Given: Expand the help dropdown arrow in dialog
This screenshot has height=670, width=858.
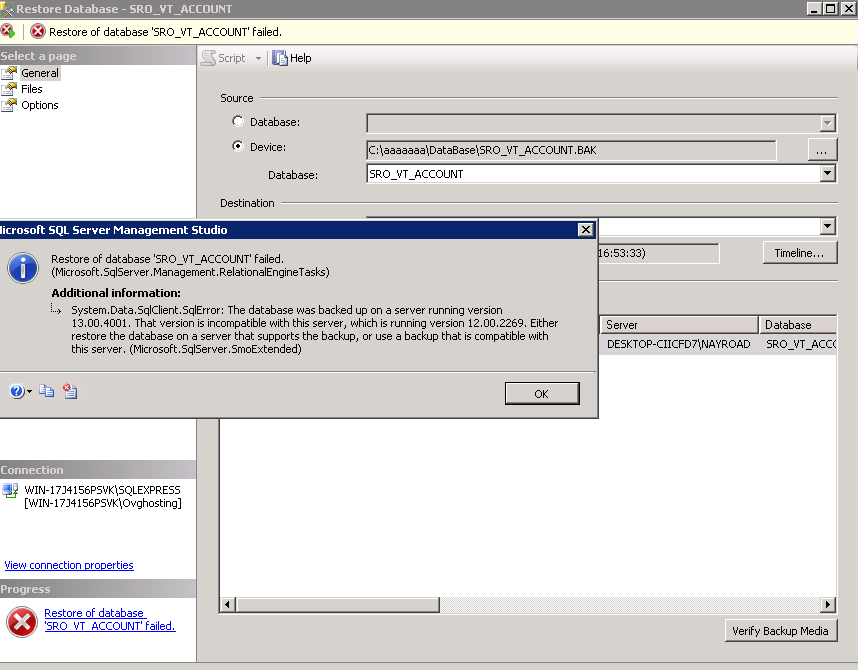Looking at the screenshot, I should point(30,391).
